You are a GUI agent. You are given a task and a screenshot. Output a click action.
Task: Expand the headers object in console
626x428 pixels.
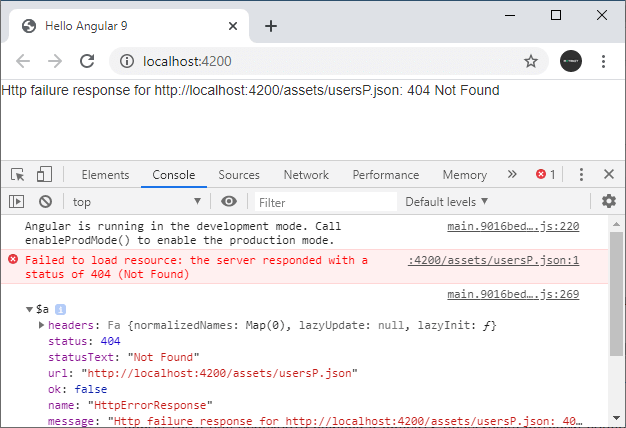click(x=41, y=326)
